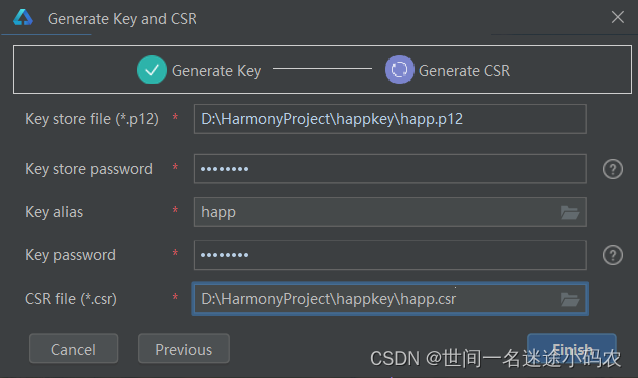Click into the Key alias field

[x=390, y=212]
